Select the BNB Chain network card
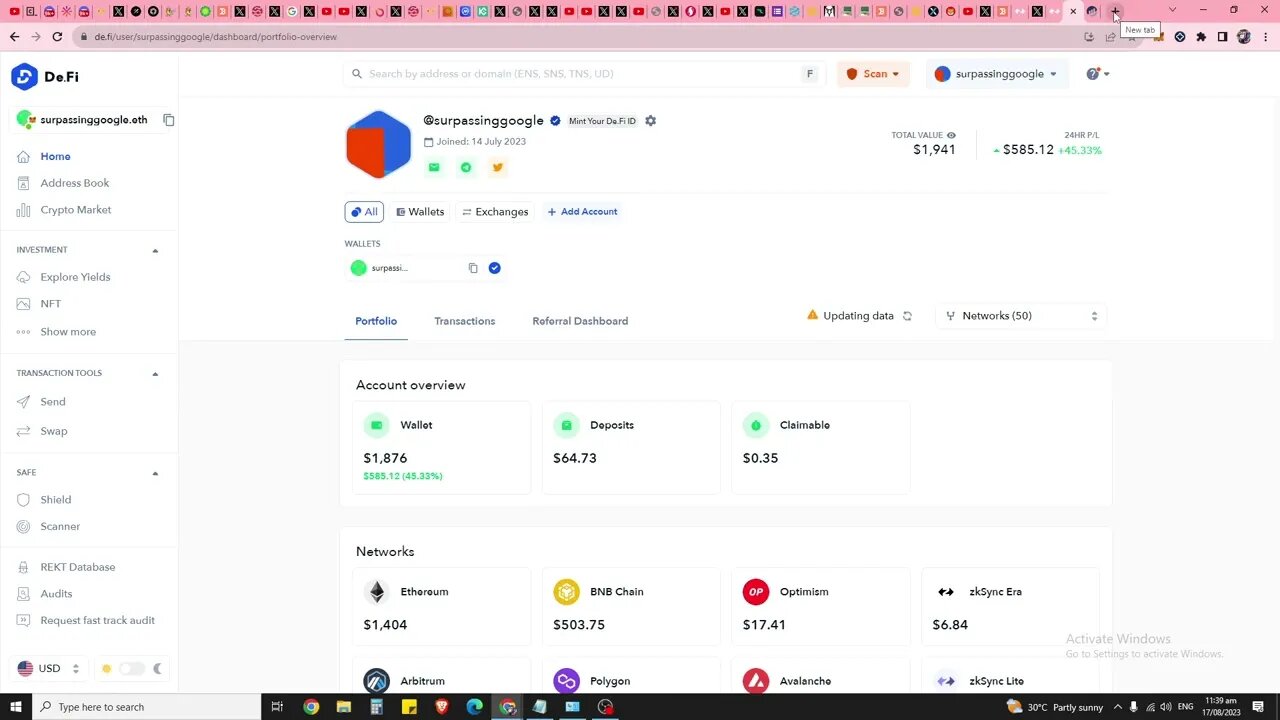The image size is (1280, 720). (x=631, y=607)
